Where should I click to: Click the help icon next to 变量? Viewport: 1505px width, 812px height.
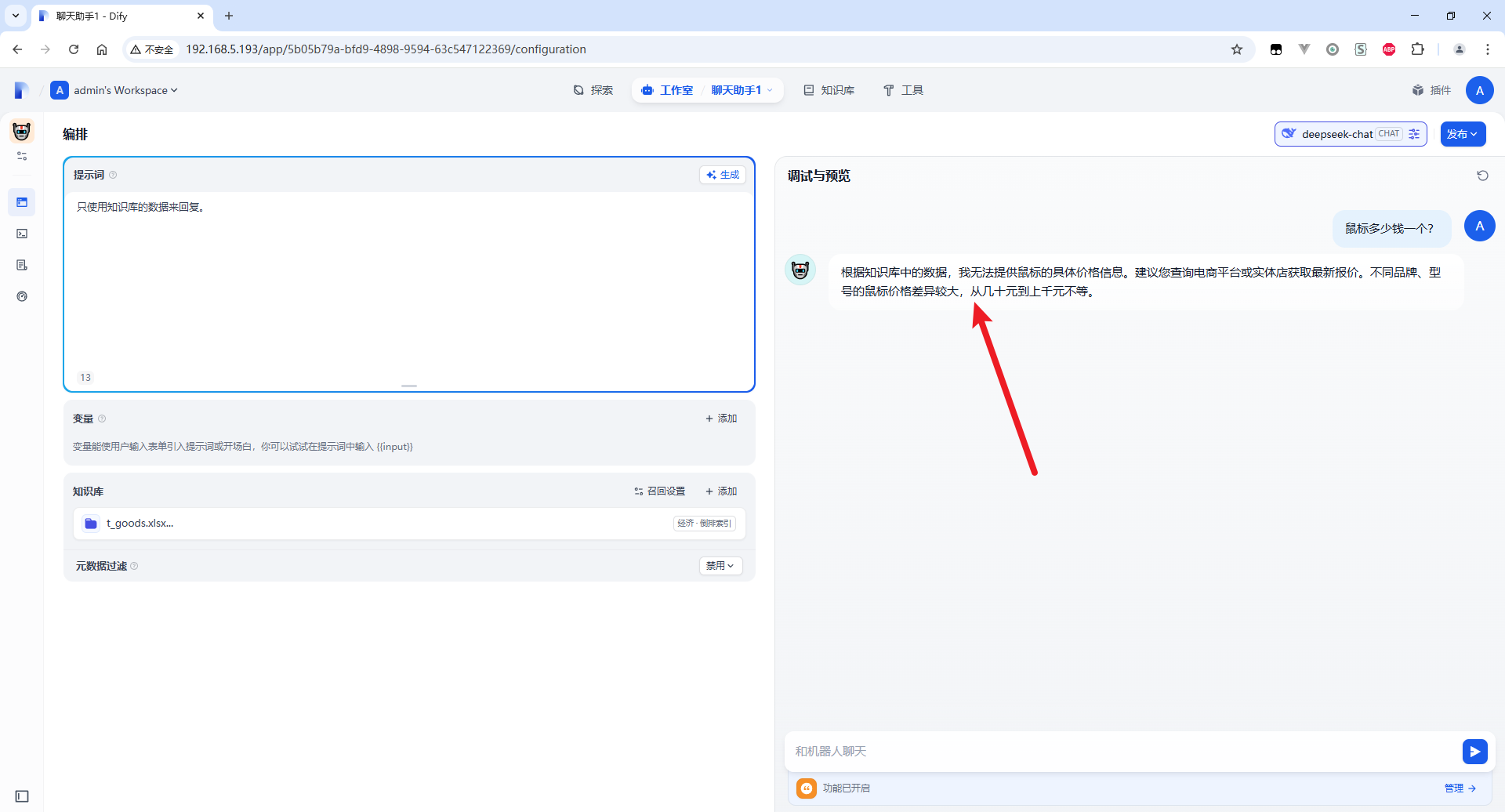coord(102,419)
